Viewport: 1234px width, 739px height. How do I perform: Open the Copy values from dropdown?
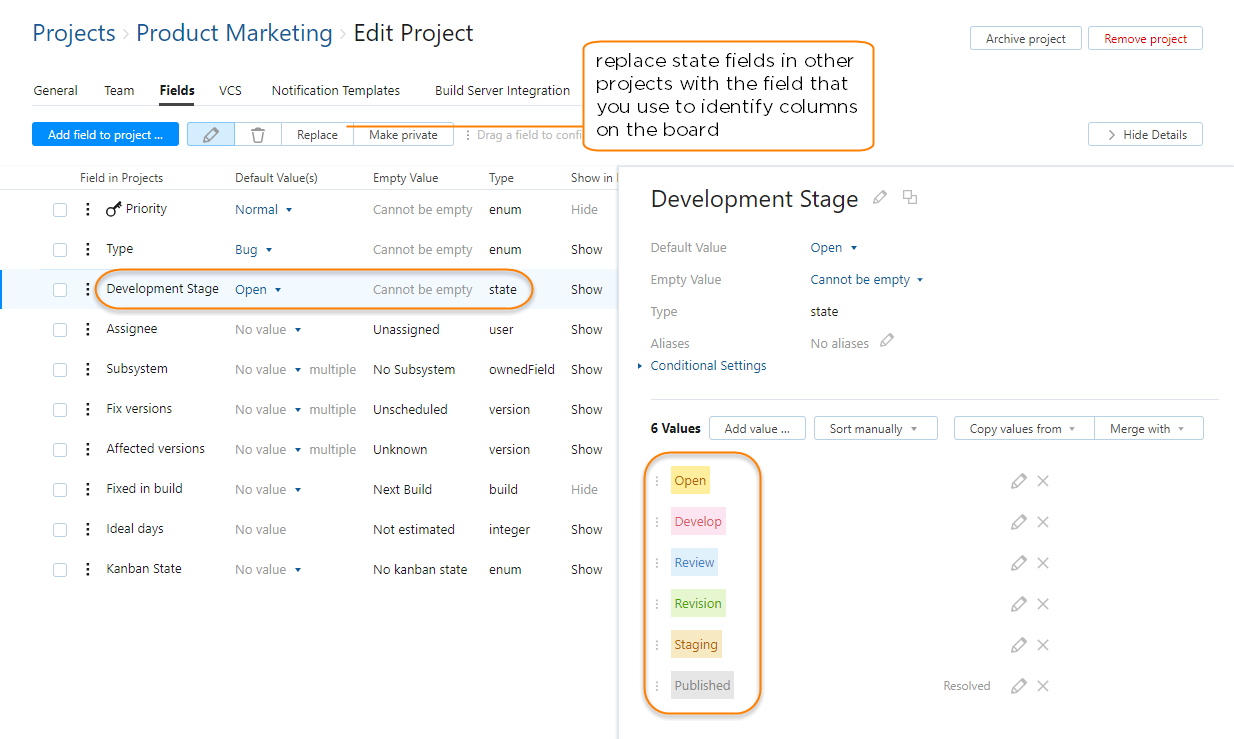tap(1023, 428)
